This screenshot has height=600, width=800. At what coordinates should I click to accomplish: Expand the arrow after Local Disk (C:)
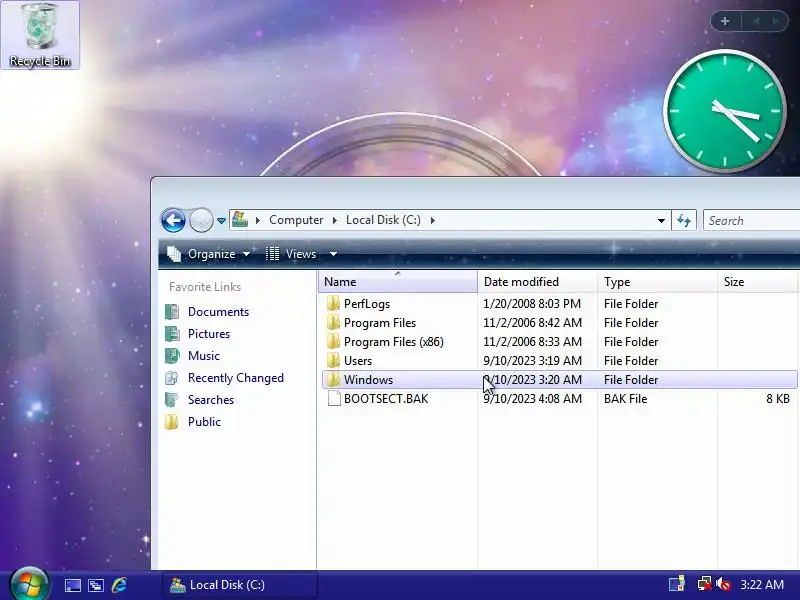[x=433, y=220]
